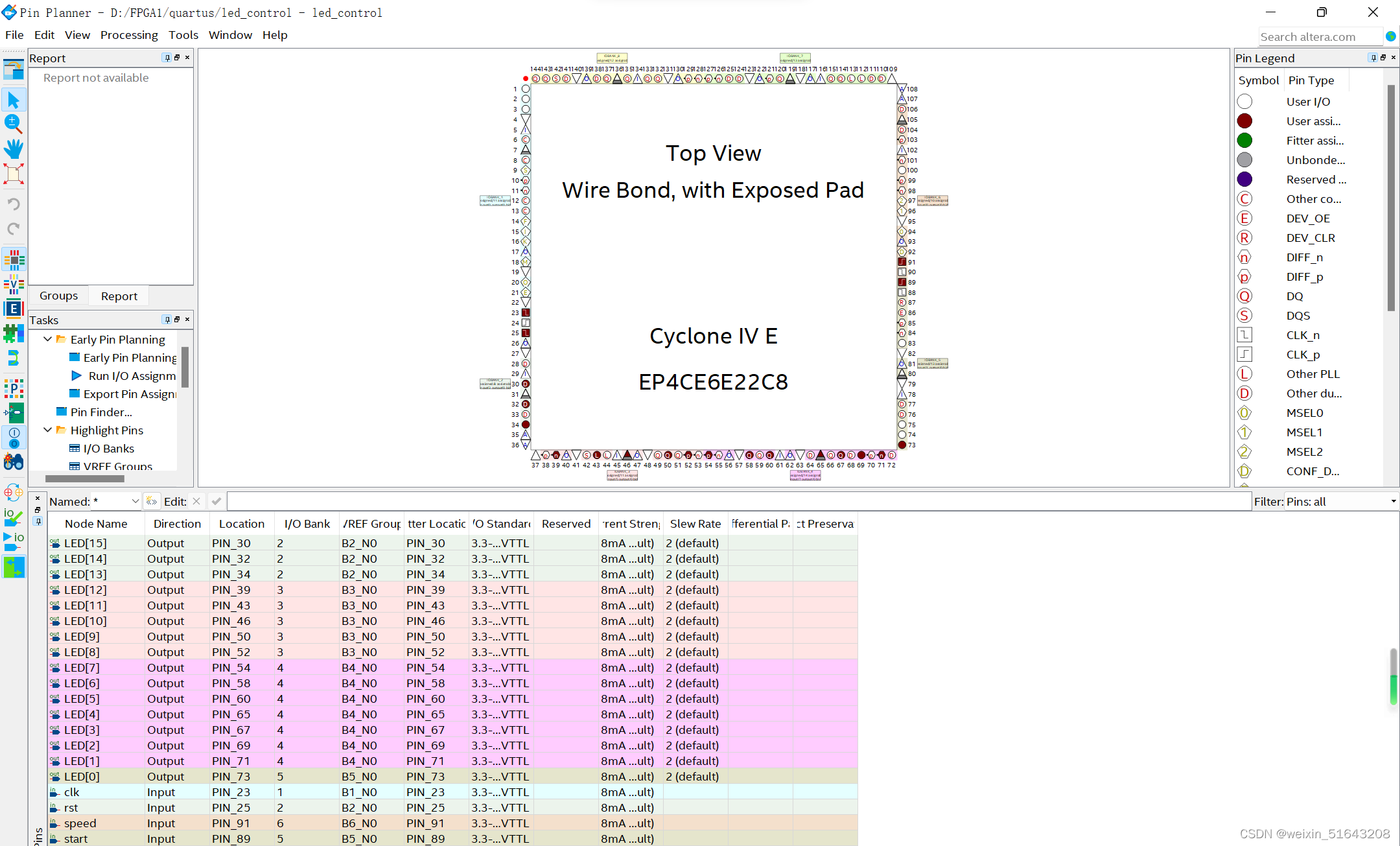Image resolution: width=1400 pixels, height=846 pixels.
Task: Float the Tasks panel
Action: (177, 320)
